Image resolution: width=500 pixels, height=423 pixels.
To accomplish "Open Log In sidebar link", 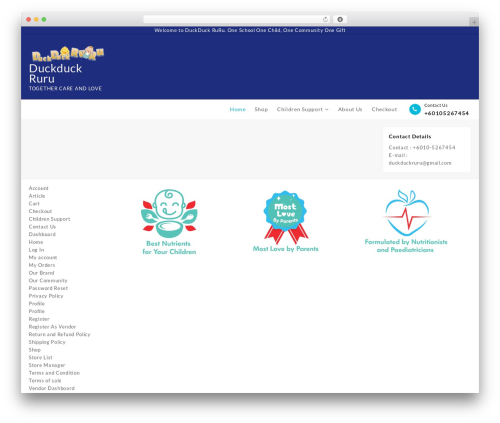I will click(x=36, y=250).
